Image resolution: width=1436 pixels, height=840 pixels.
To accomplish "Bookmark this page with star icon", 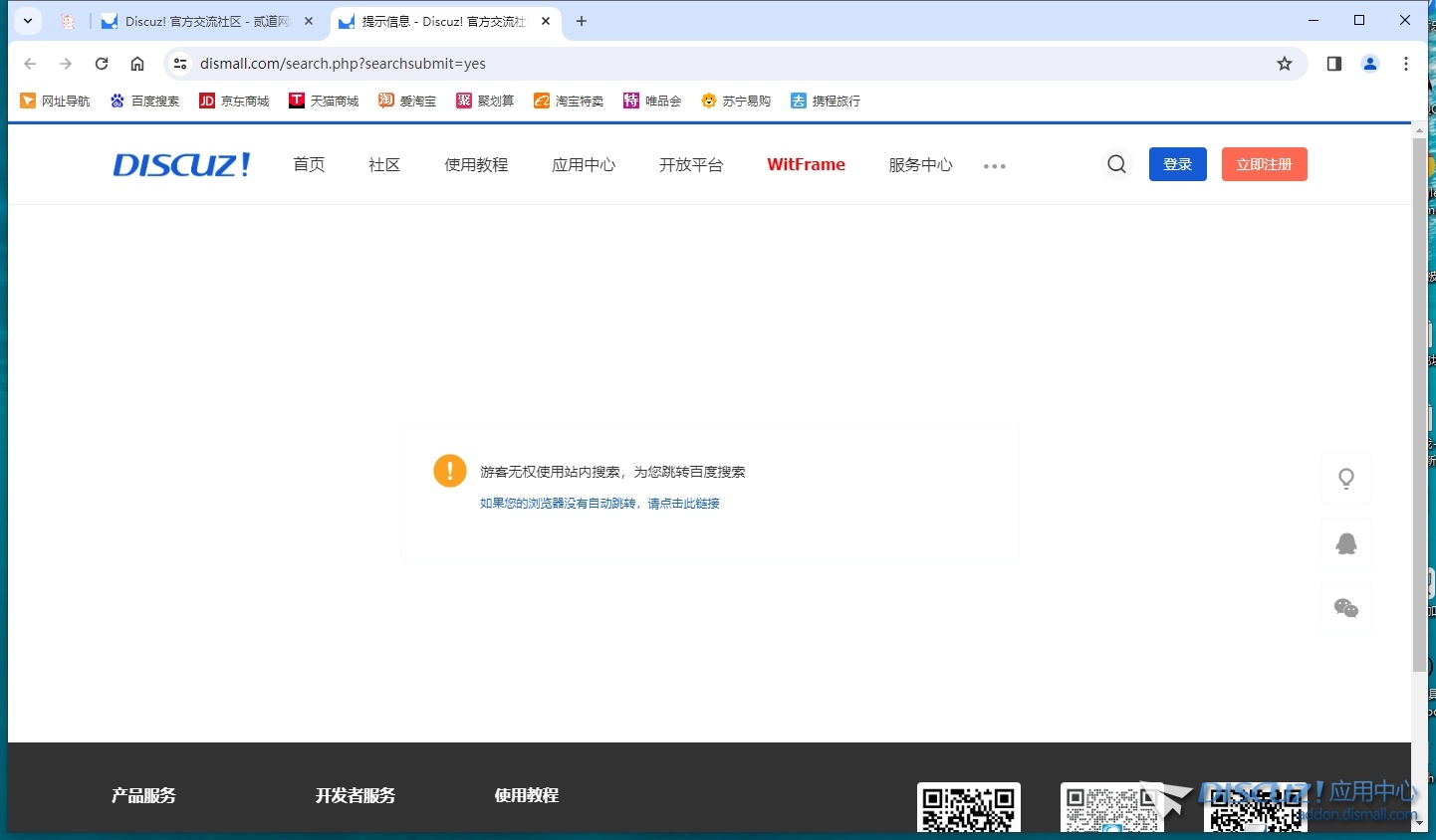I will click(1285, 64).
